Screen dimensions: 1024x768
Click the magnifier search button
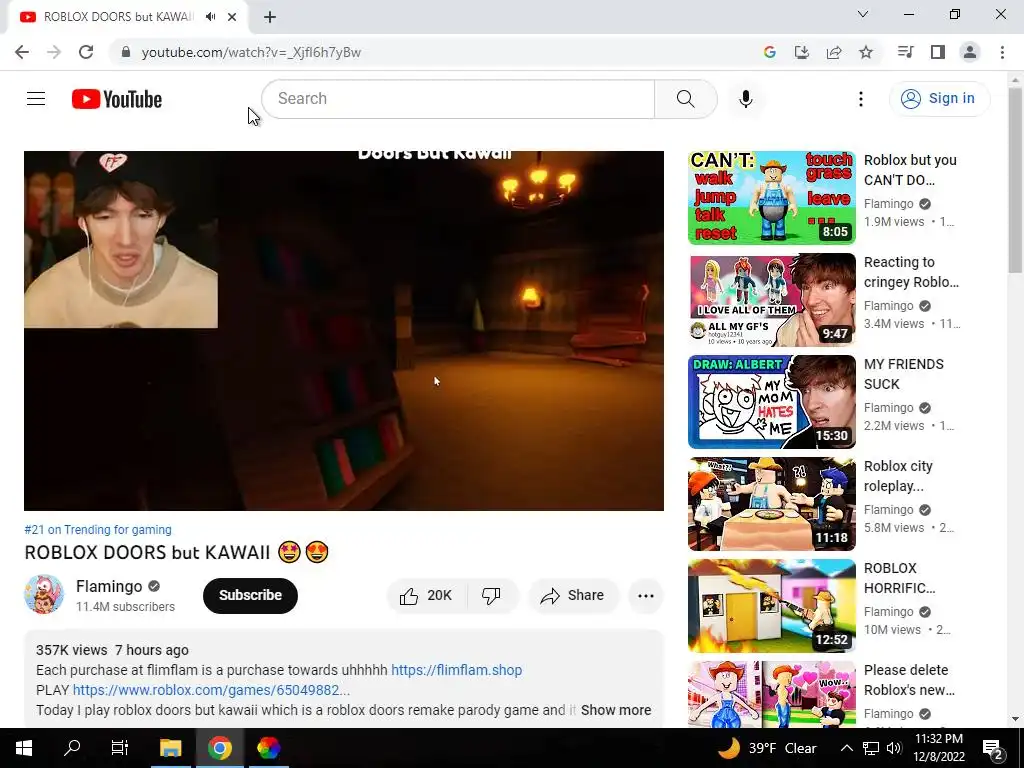pos(685,99)
